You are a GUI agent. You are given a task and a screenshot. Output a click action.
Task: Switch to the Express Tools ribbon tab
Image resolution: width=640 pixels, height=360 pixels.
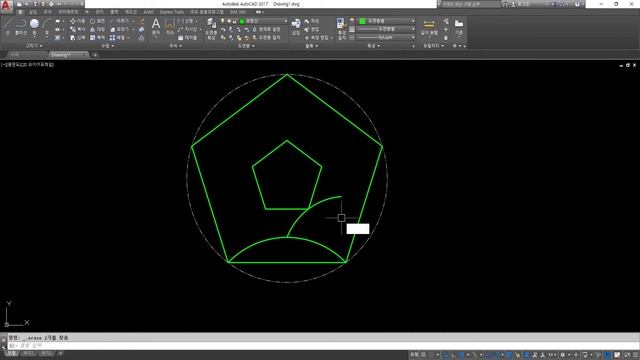click(172, 12)
